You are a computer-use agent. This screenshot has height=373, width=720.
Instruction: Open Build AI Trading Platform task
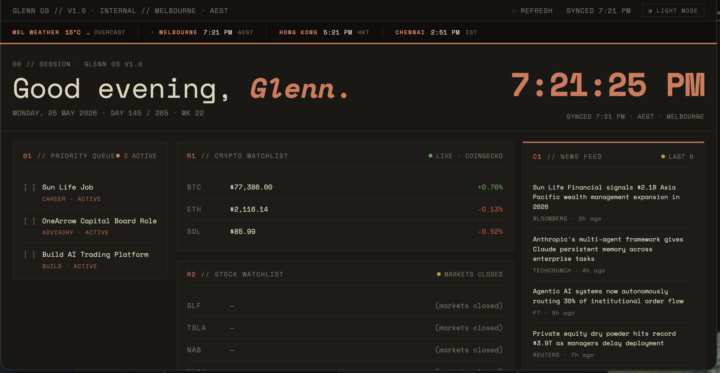[x=95, y=254]
